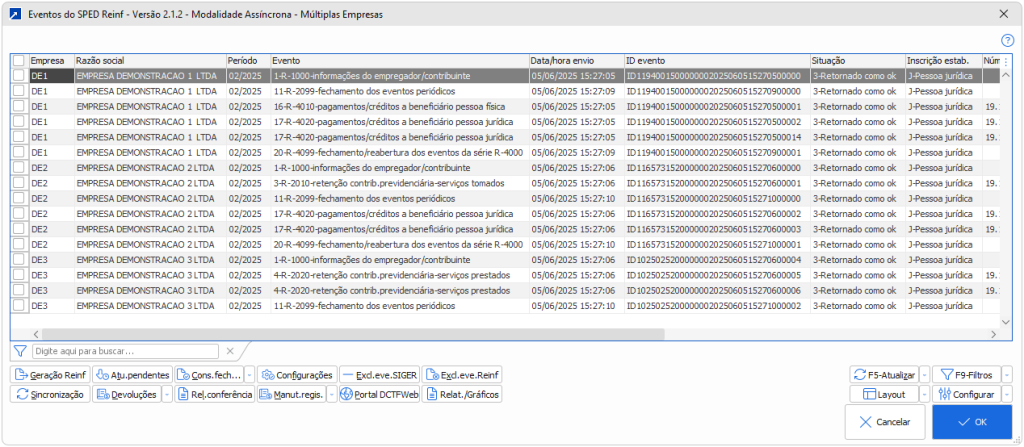The width and height of the screenshot is (1024, 447).
Task: Check DE1 1-R-1000 row checkbox
Action: pos(19,76)
